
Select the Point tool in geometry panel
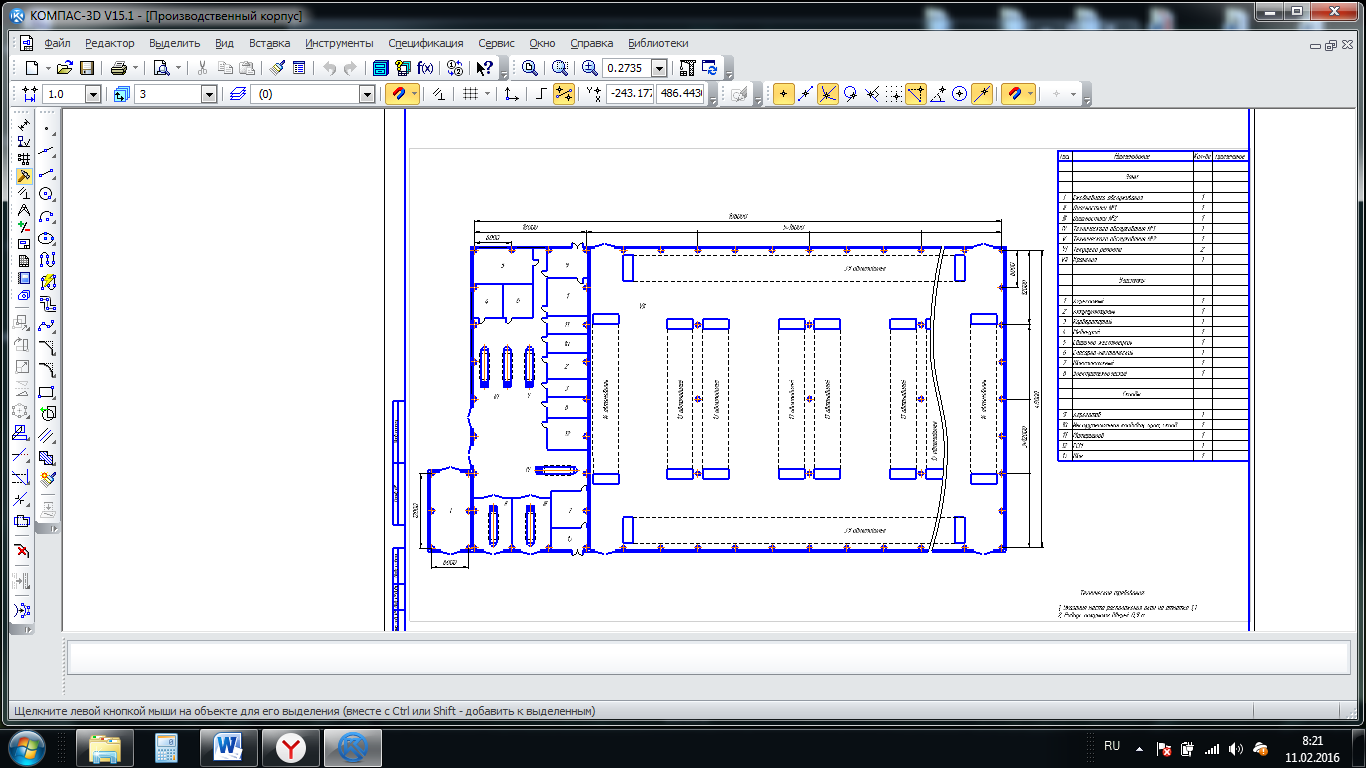click(47, 129)
